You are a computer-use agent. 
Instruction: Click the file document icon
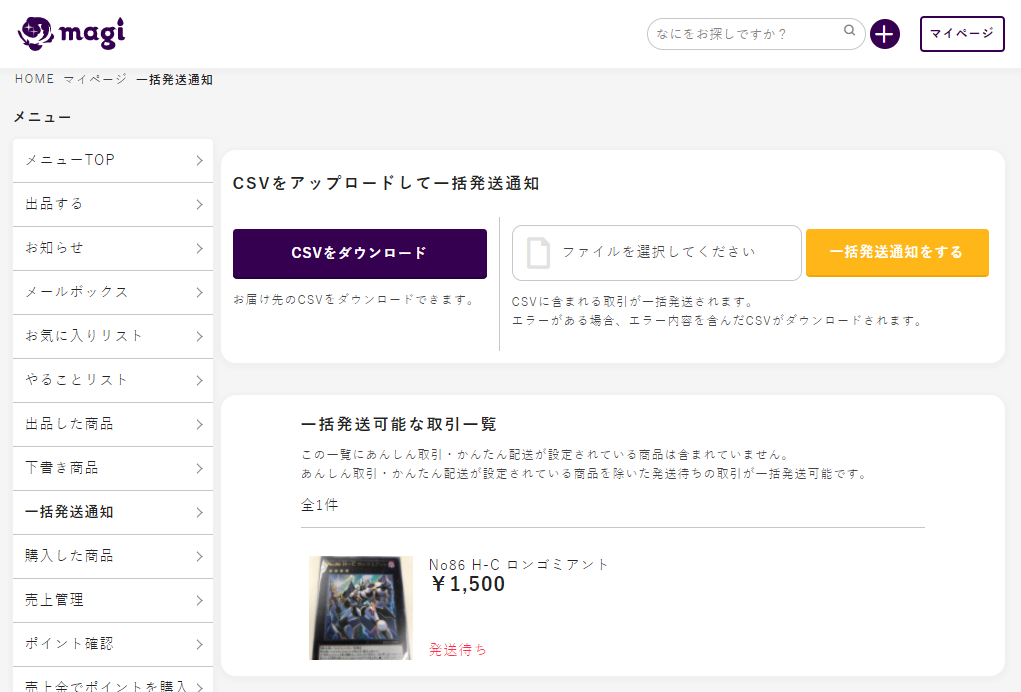point(538,253)
